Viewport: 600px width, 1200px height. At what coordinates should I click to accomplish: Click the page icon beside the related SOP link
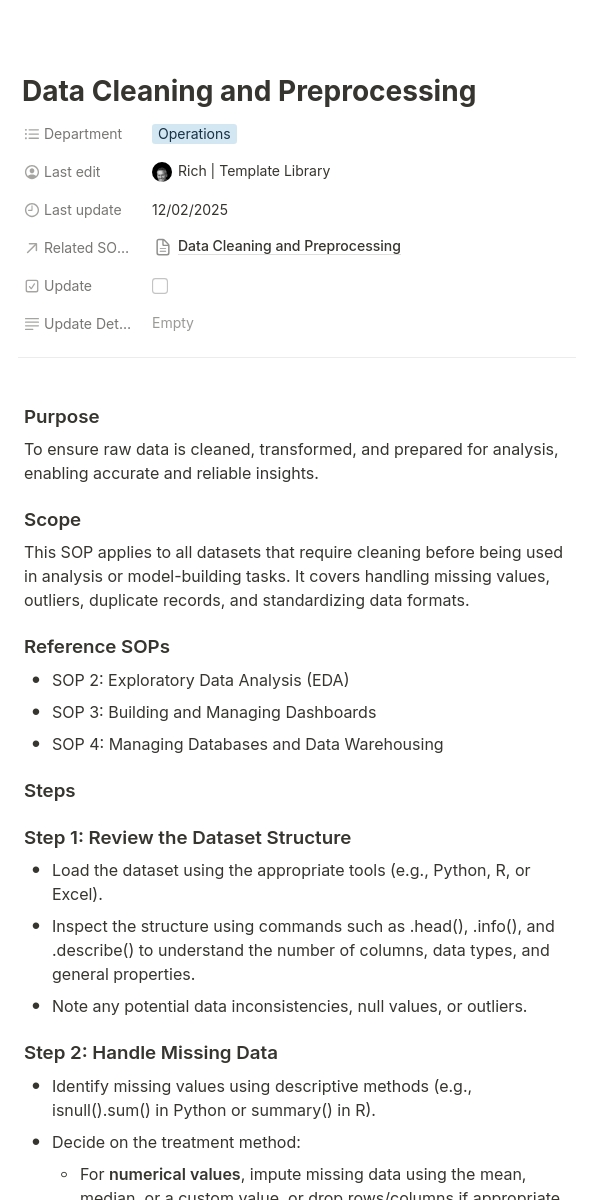(x=163, y=247)
